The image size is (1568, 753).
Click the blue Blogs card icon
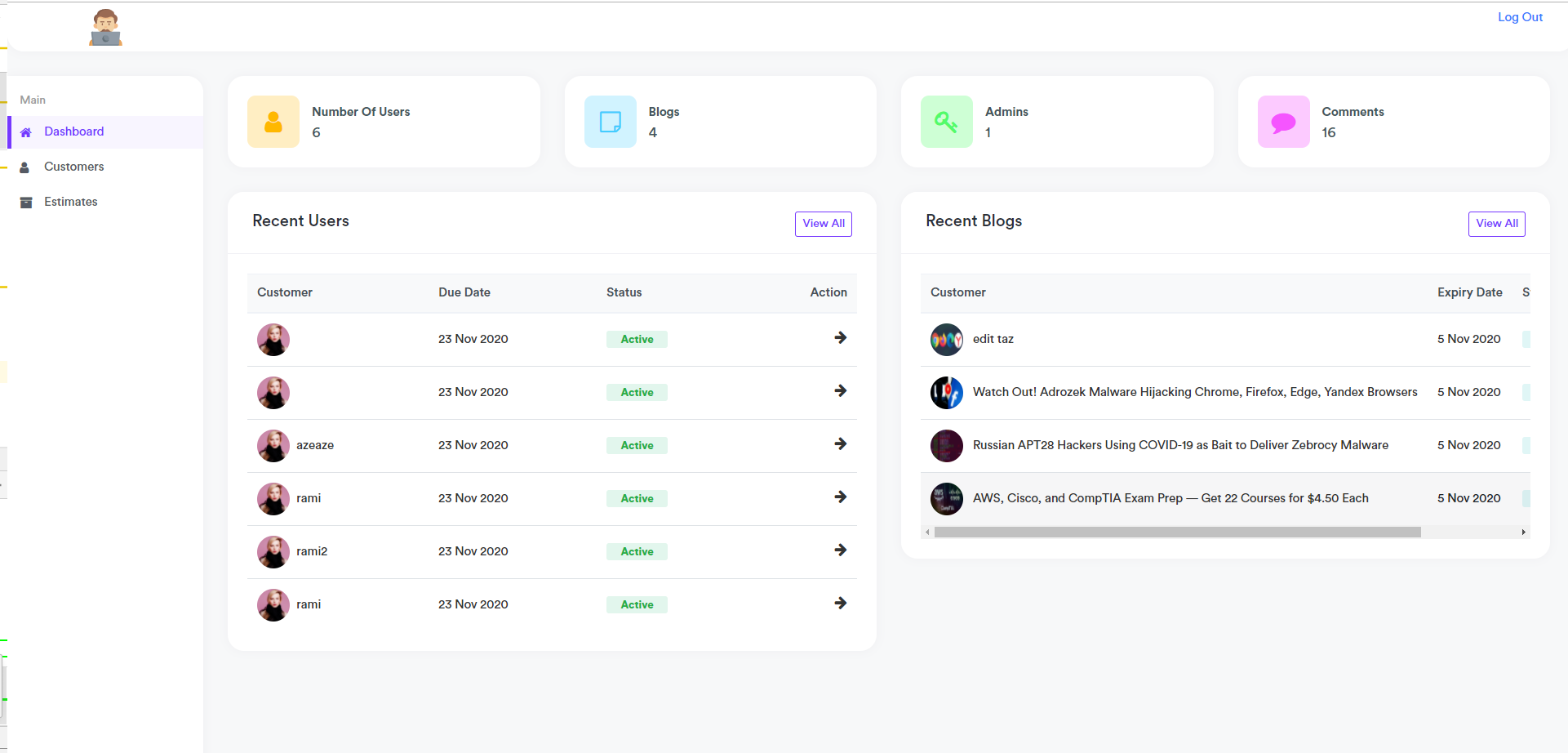[609, 121]
